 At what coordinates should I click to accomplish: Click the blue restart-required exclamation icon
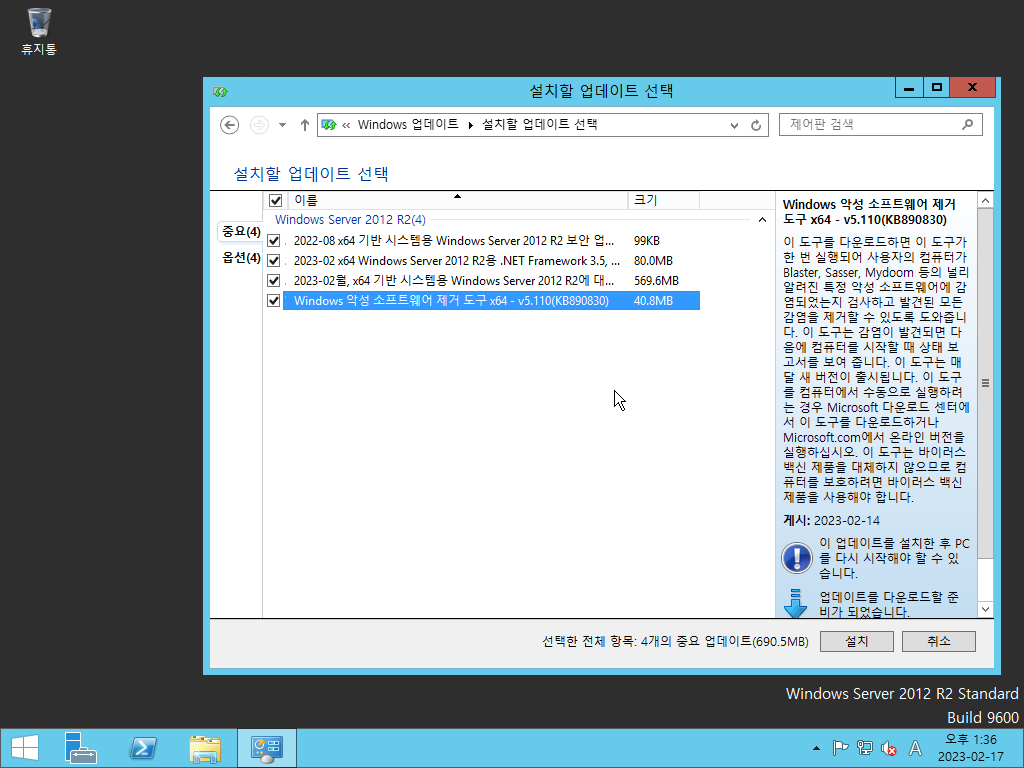(797, 558)
